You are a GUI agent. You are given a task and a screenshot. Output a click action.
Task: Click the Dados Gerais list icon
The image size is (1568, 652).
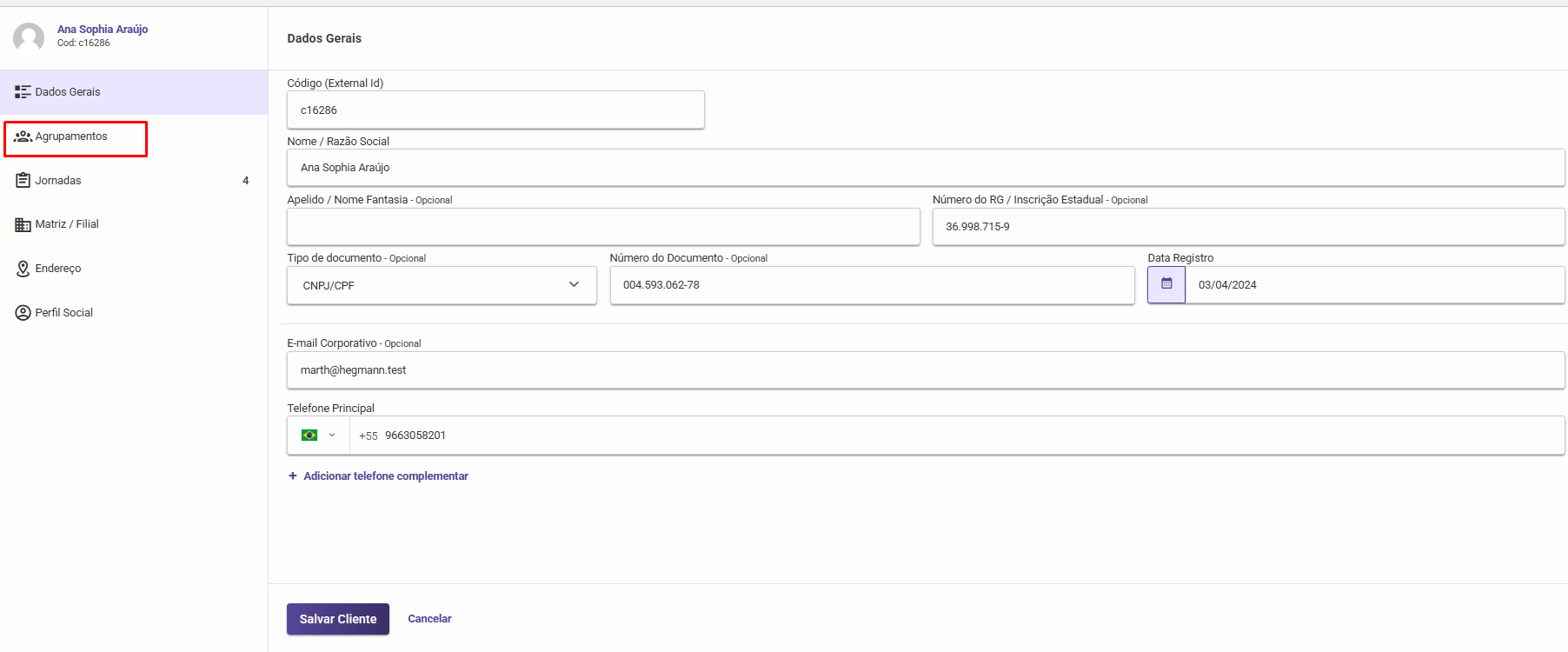click(x=23, y=92)
